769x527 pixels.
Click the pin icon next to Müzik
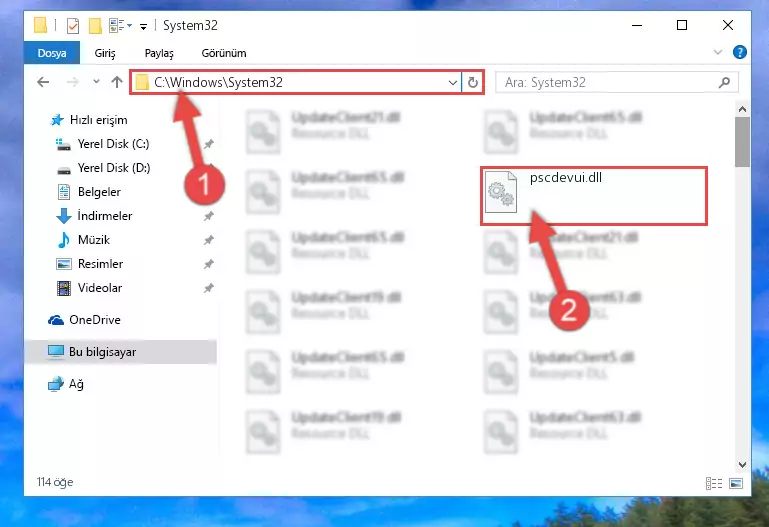(x=209, y=240)
